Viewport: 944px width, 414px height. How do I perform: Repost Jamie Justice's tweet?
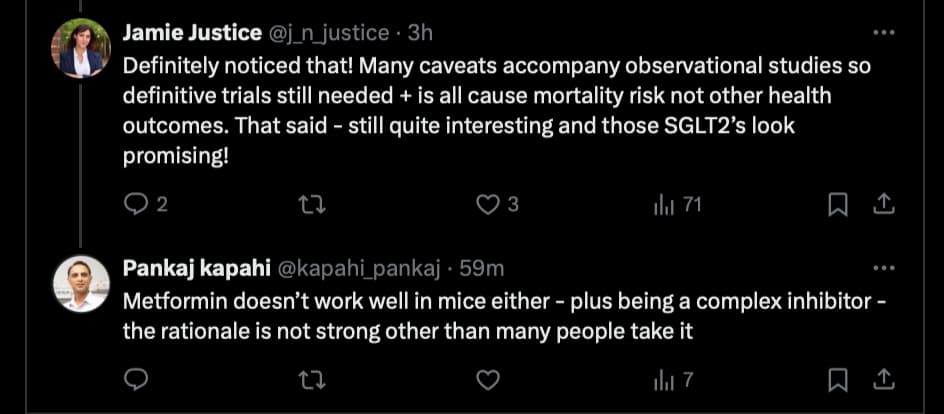311,205
